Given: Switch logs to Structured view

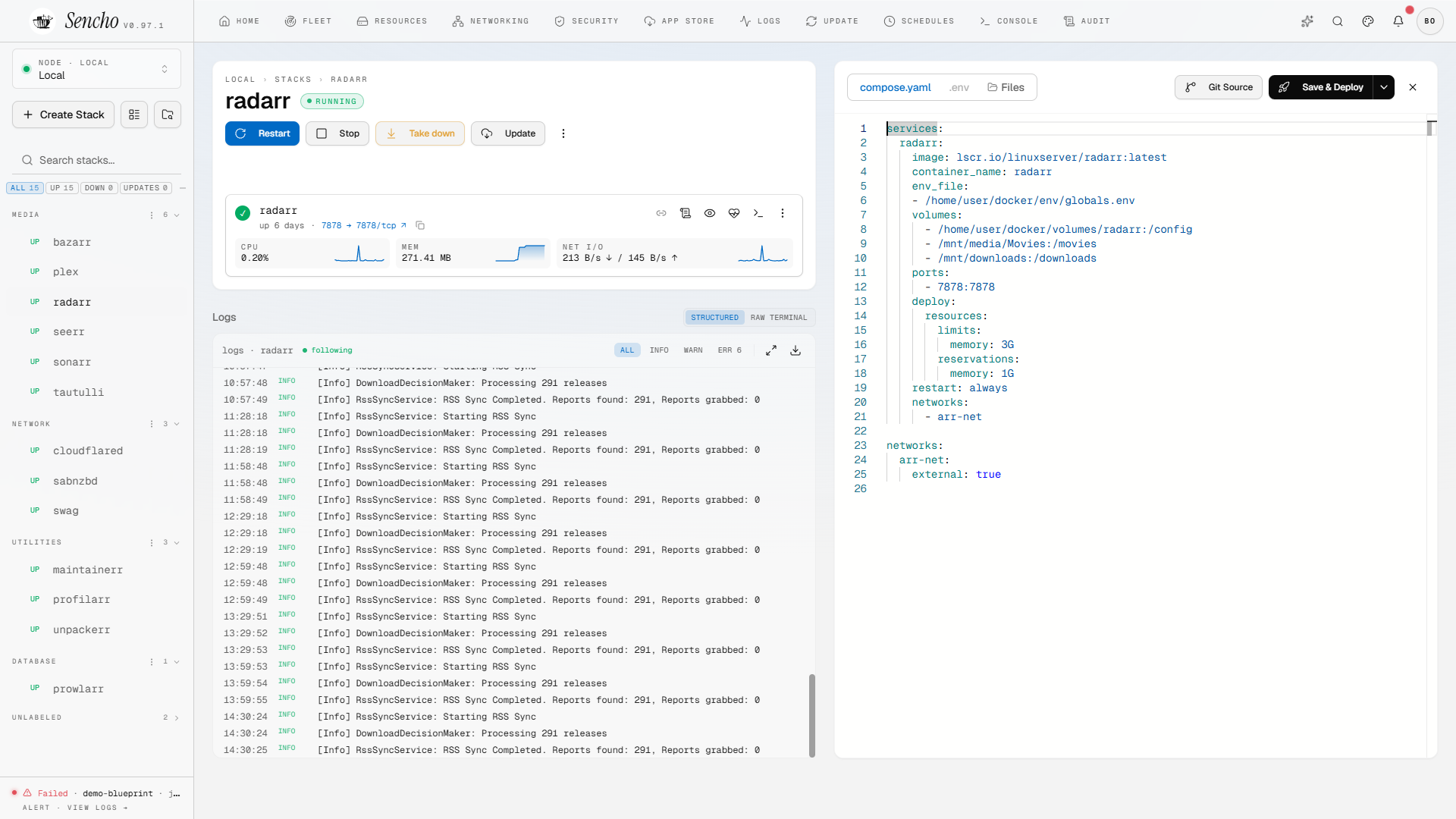Looking at the screenshot, I should 714,318.
